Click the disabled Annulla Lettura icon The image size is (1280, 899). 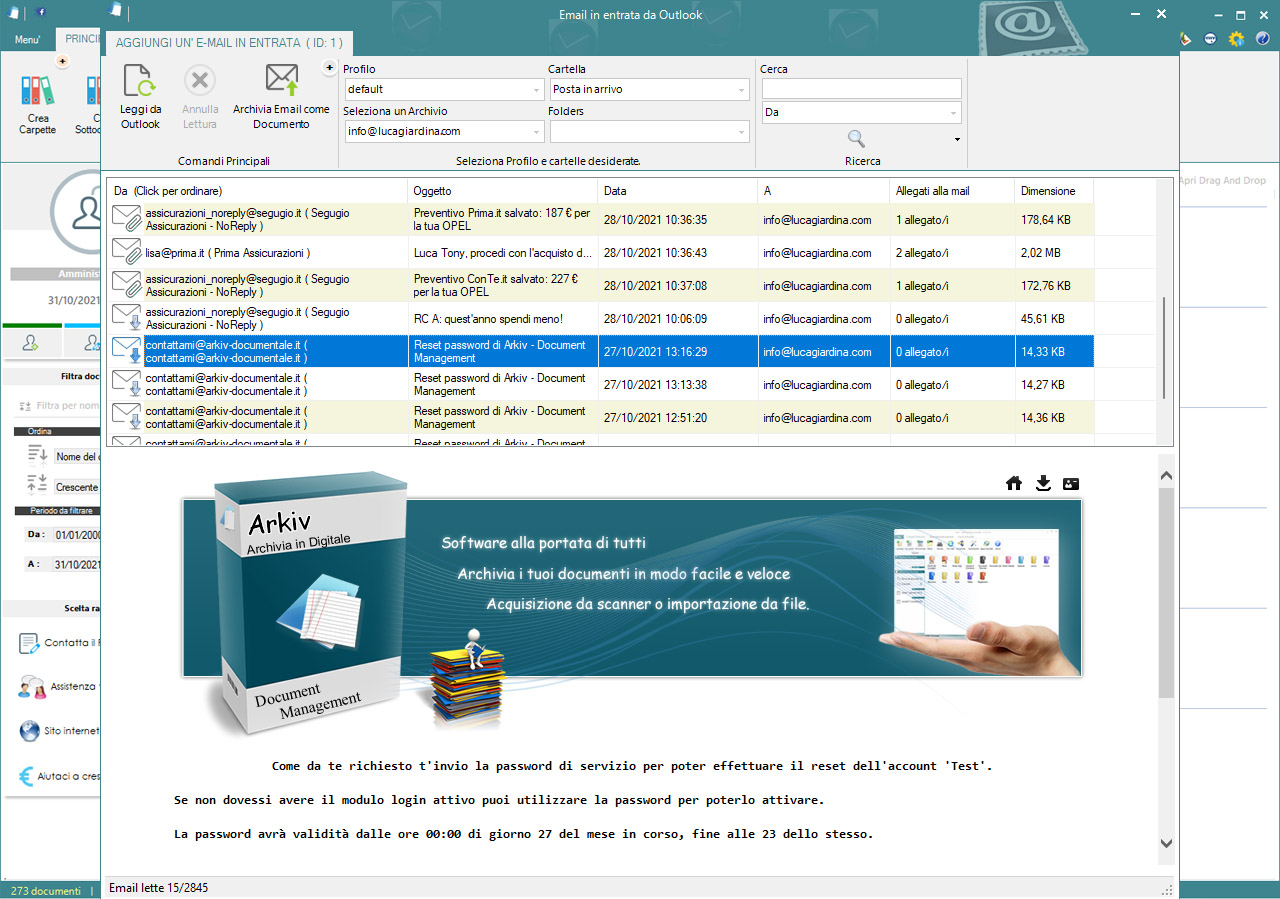click(200, 81)
